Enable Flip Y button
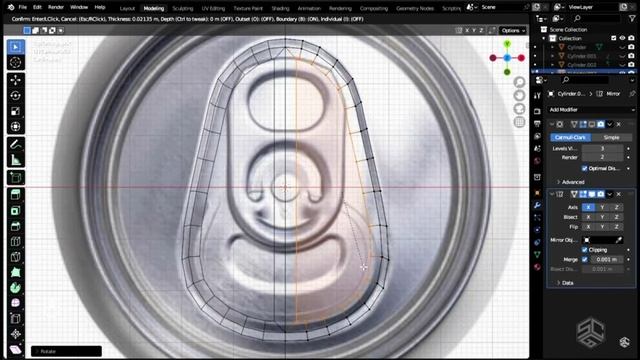The image size is (640, 360). click(x=602, y=227)
